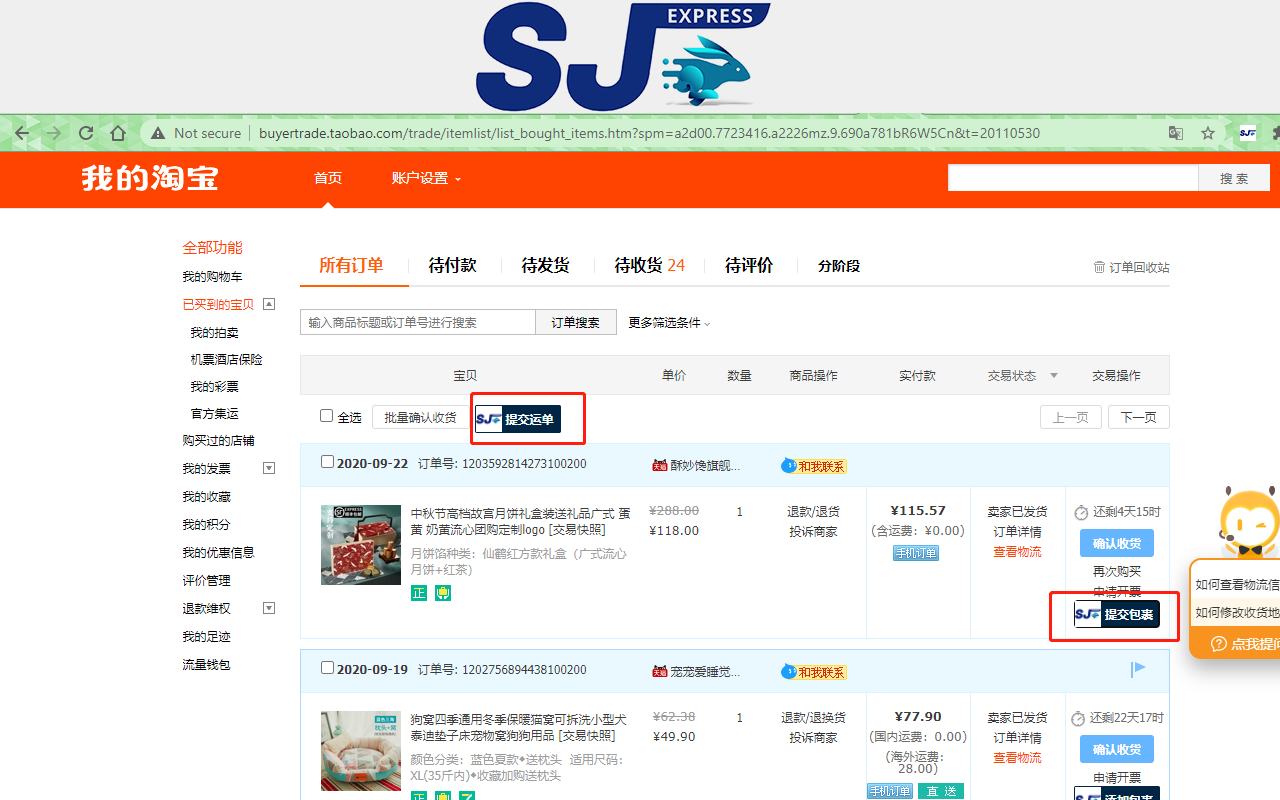Expand the 账户设置 dropdown menu
This screenshot has height=800, width=1280.
(427, 179)
